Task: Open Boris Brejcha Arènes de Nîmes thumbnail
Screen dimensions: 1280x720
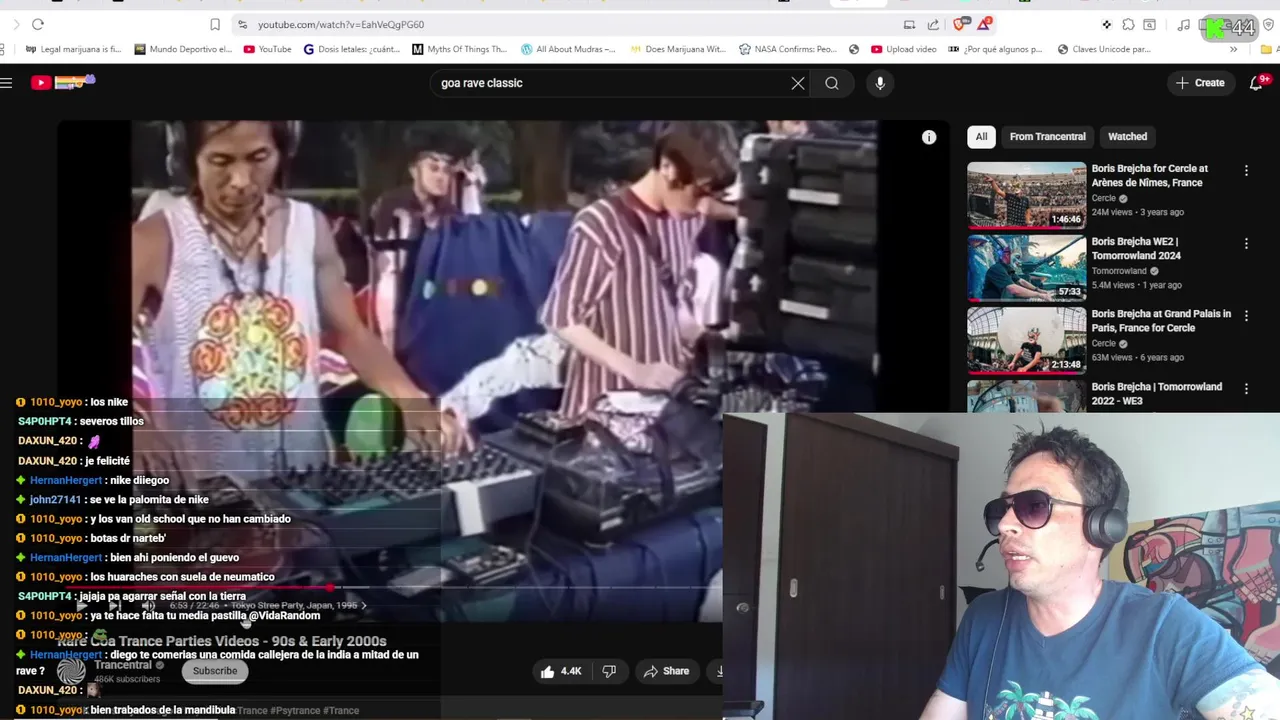Action: point(1026,195)
